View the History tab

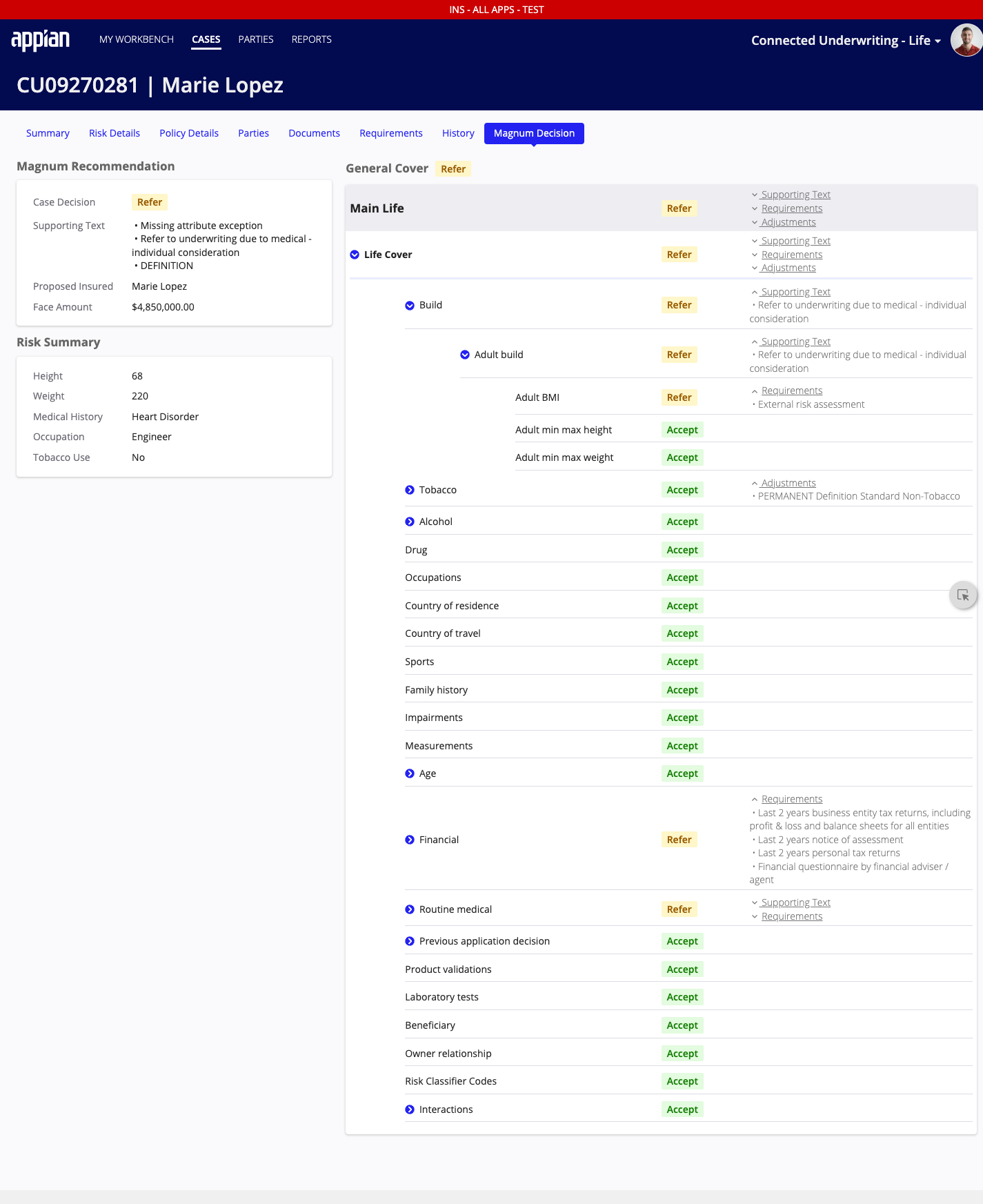click(x=458, y=133)
